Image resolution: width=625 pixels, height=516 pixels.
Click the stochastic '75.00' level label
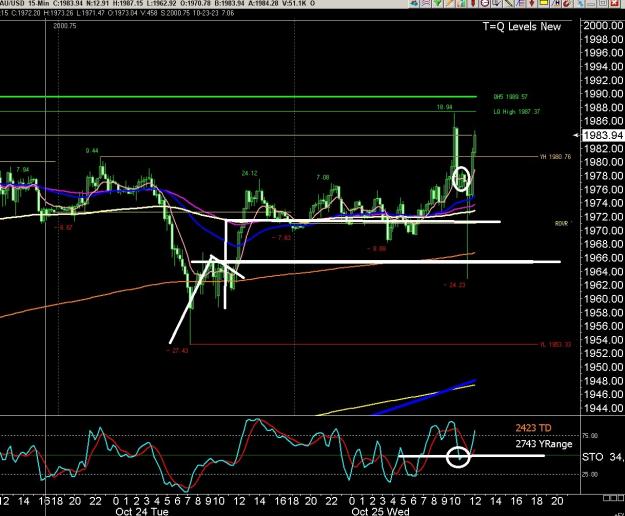tap(590, 436)
